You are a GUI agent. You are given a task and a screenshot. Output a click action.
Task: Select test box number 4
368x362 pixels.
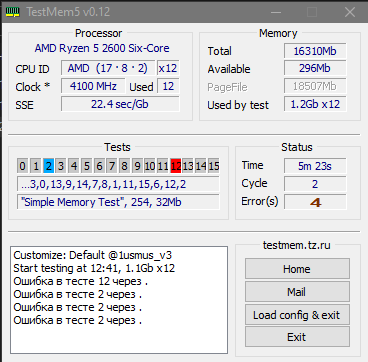(x=74, y=166)
